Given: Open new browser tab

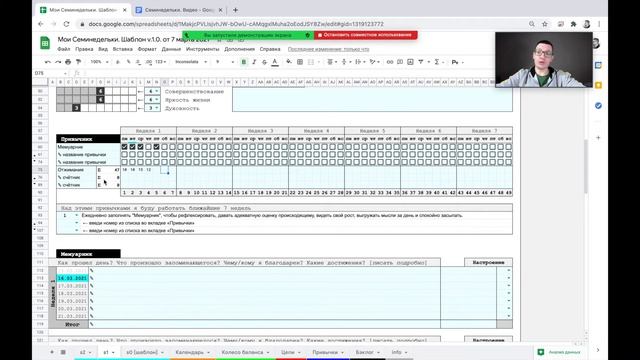Looking at the screenshot, I should tap(235, 10).
